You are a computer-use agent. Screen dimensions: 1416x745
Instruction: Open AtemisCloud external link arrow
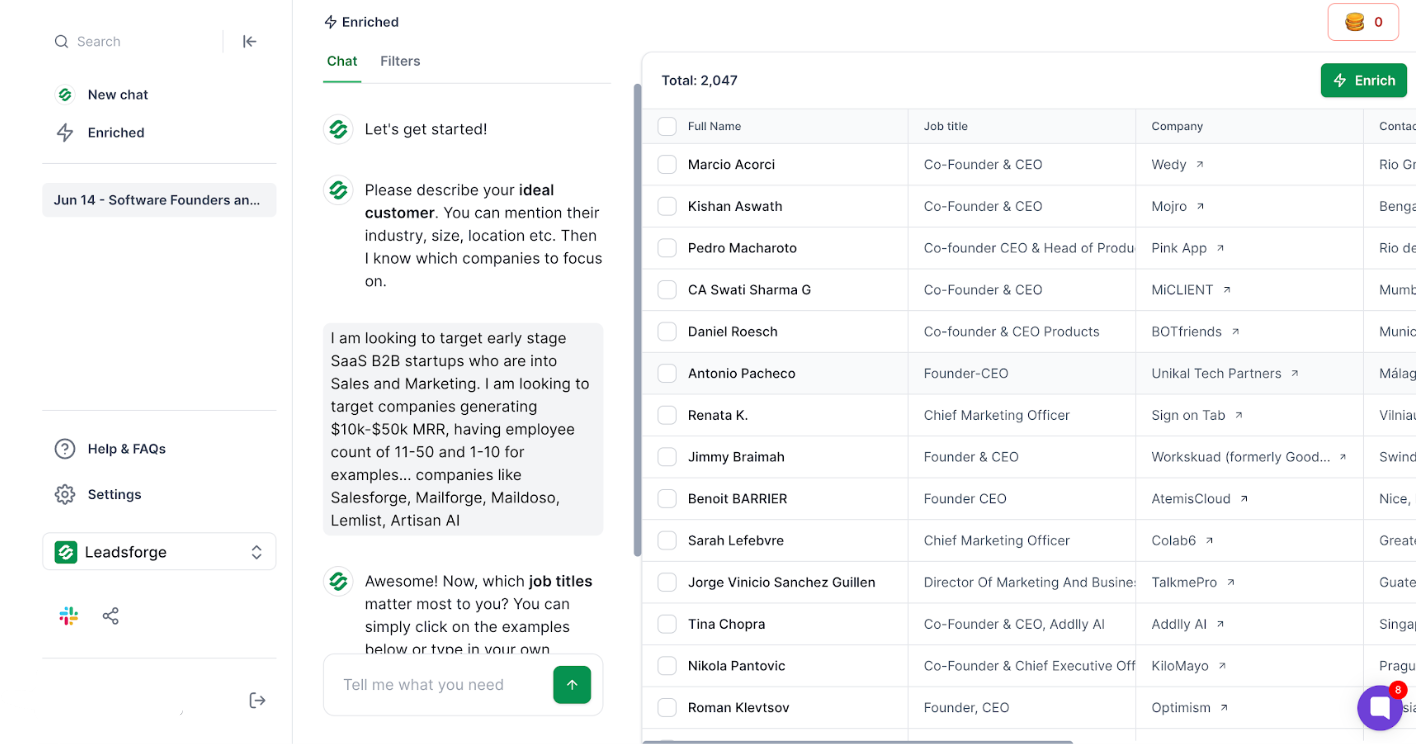pos(1244,499)
